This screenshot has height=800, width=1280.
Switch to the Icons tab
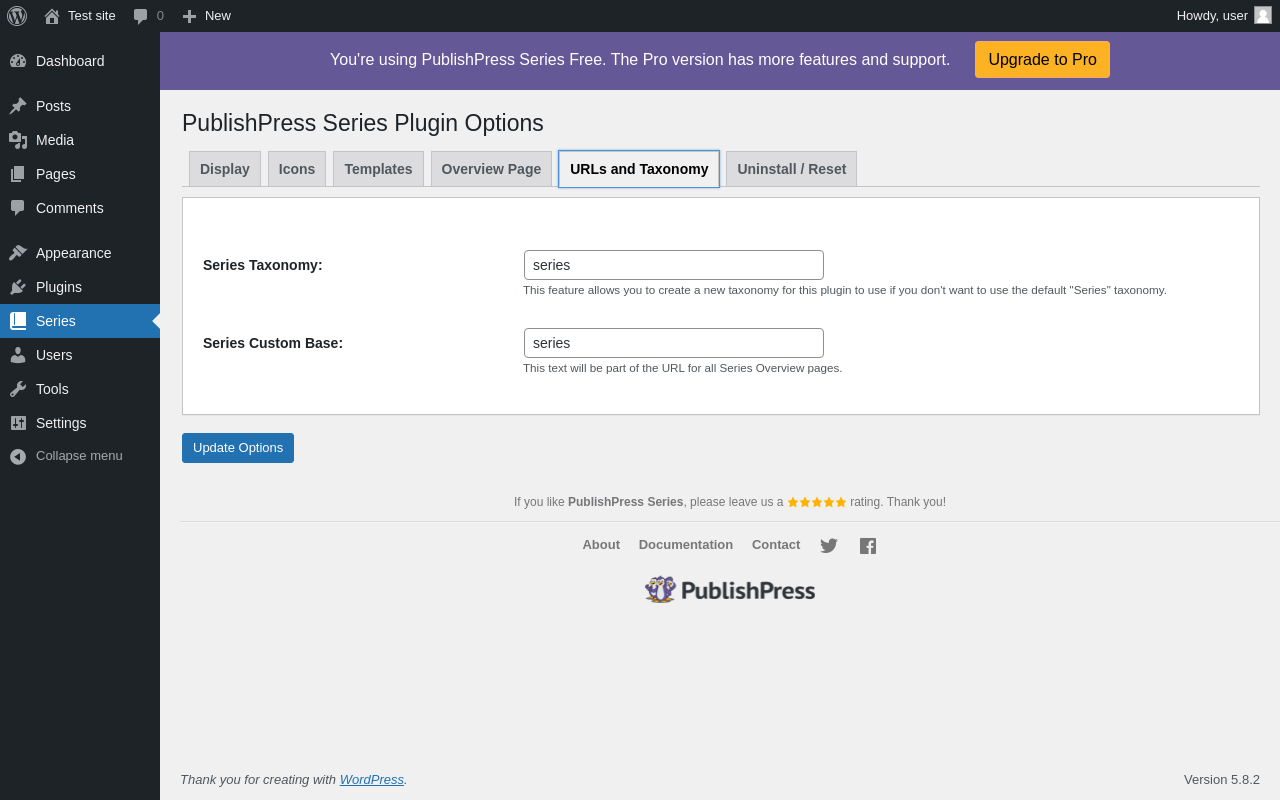click(297, 169)
